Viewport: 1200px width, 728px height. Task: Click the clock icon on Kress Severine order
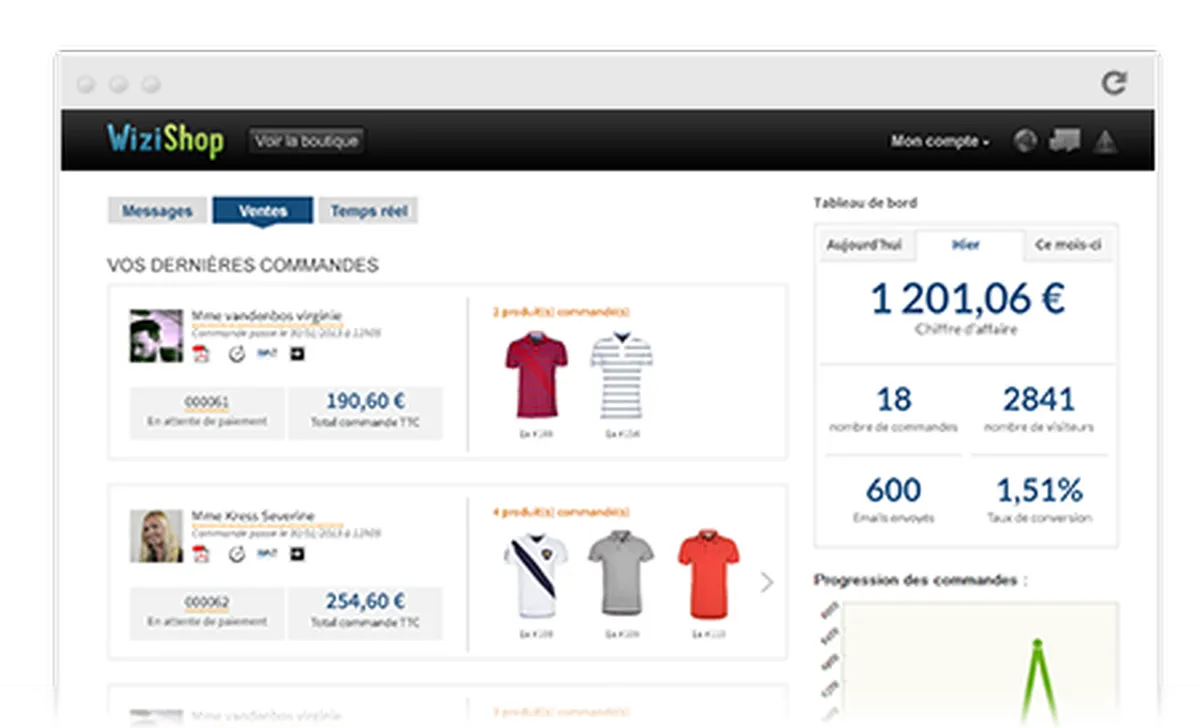click(x=237, y=554)
